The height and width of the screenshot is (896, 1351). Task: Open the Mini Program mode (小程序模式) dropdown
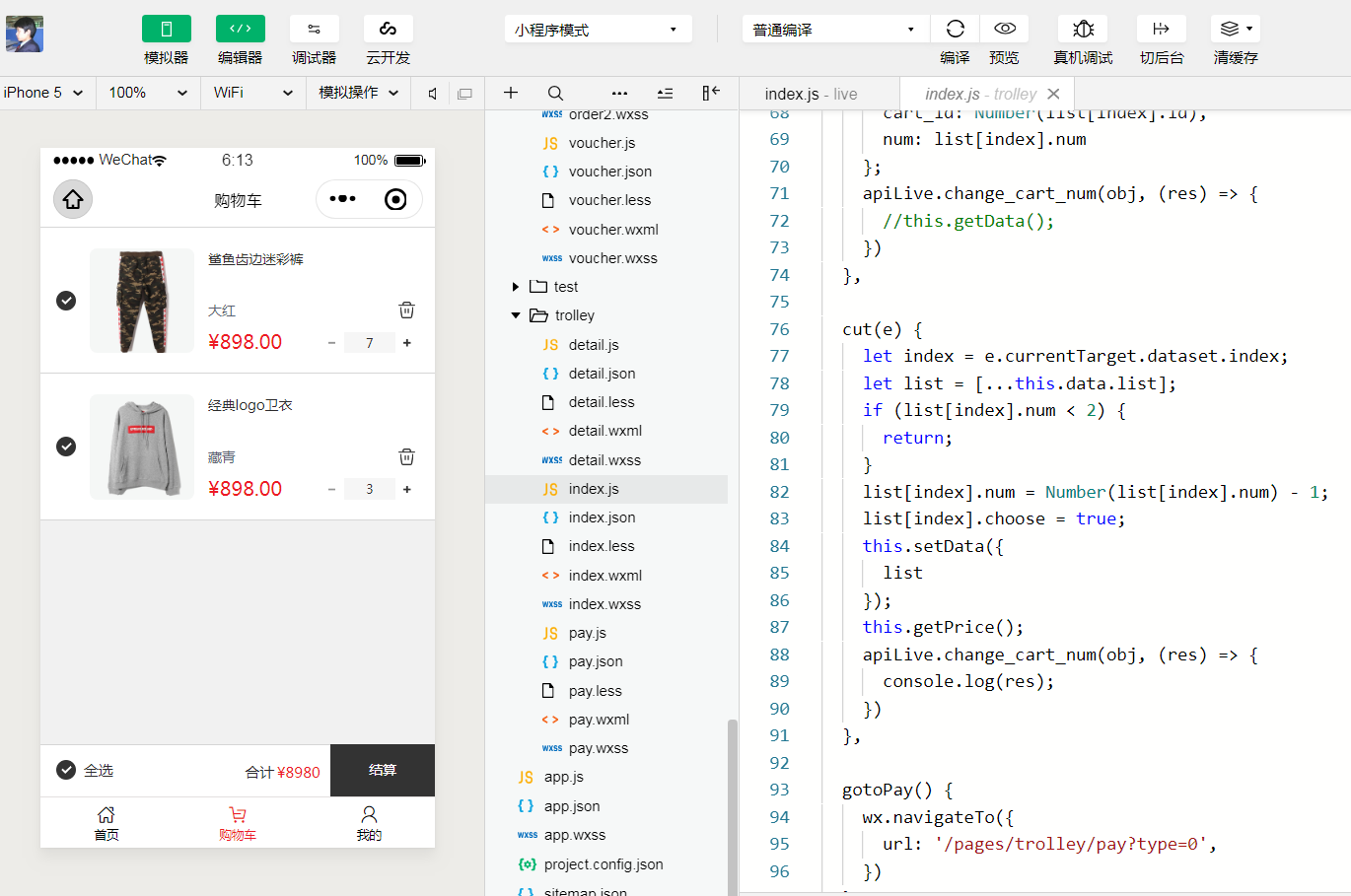pos(597,30)
